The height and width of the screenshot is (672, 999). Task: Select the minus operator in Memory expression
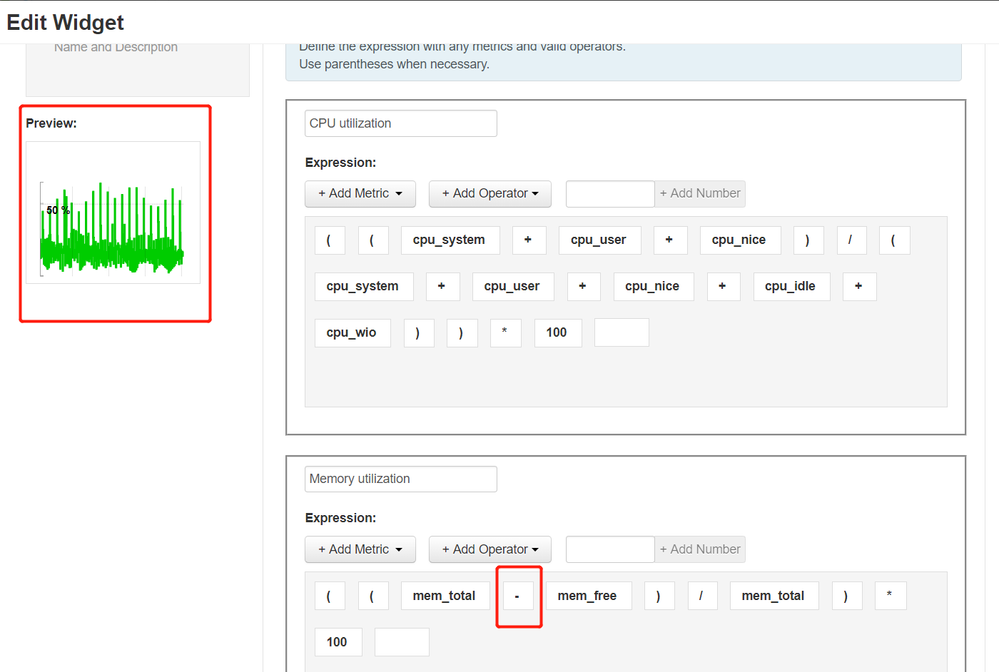click(x=518, y=596)
